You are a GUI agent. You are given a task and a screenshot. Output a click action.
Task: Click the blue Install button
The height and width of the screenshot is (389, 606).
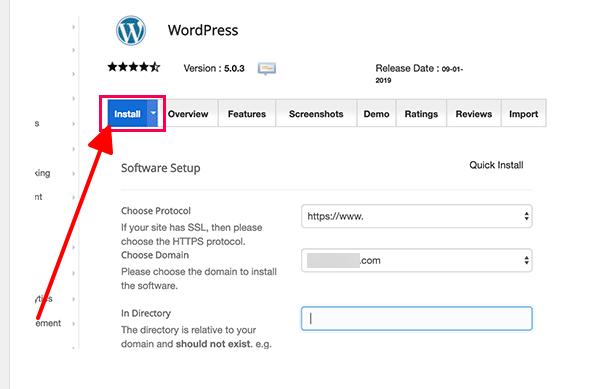point(128,114)
